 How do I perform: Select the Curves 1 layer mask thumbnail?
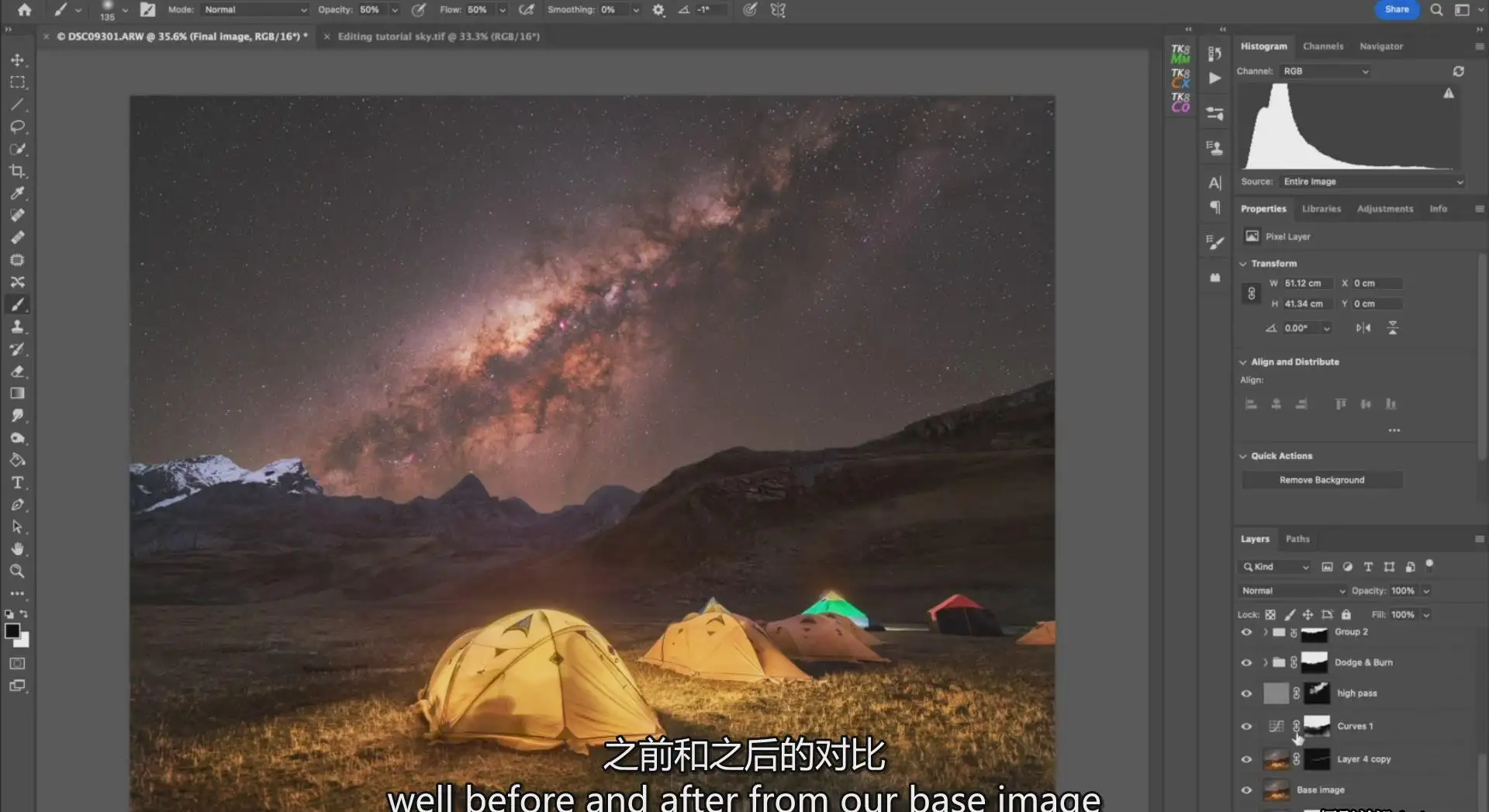click(1316, 727)
